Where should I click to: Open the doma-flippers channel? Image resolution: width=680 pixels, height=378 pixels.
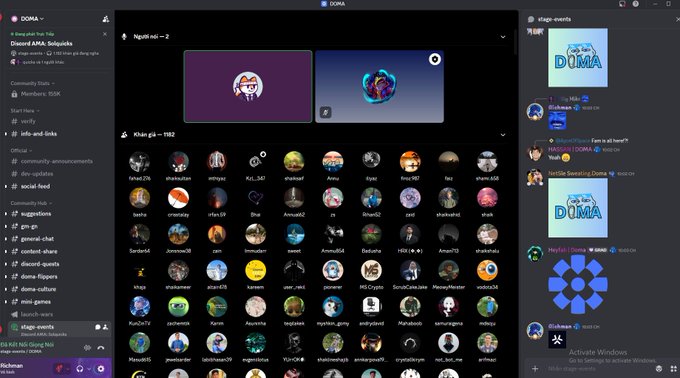tap(39, 277)
